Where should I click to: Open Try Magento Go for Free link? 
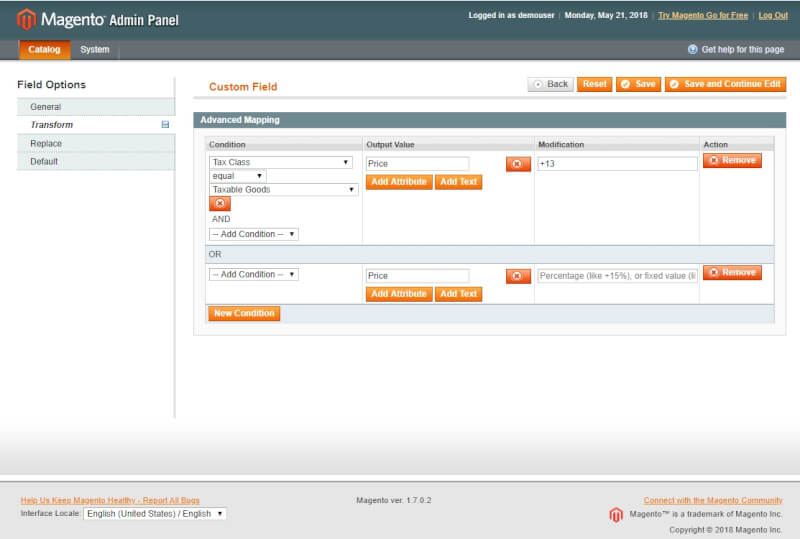703,15
